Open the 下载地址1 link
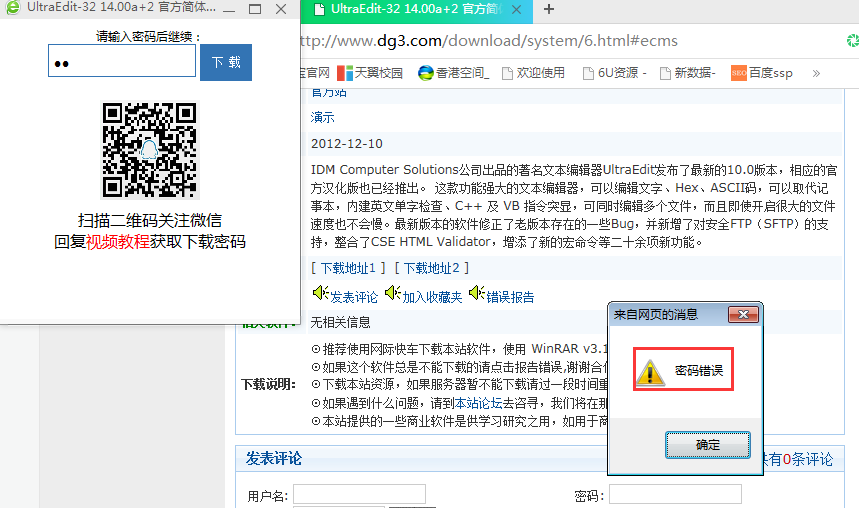 pos(348,268)
